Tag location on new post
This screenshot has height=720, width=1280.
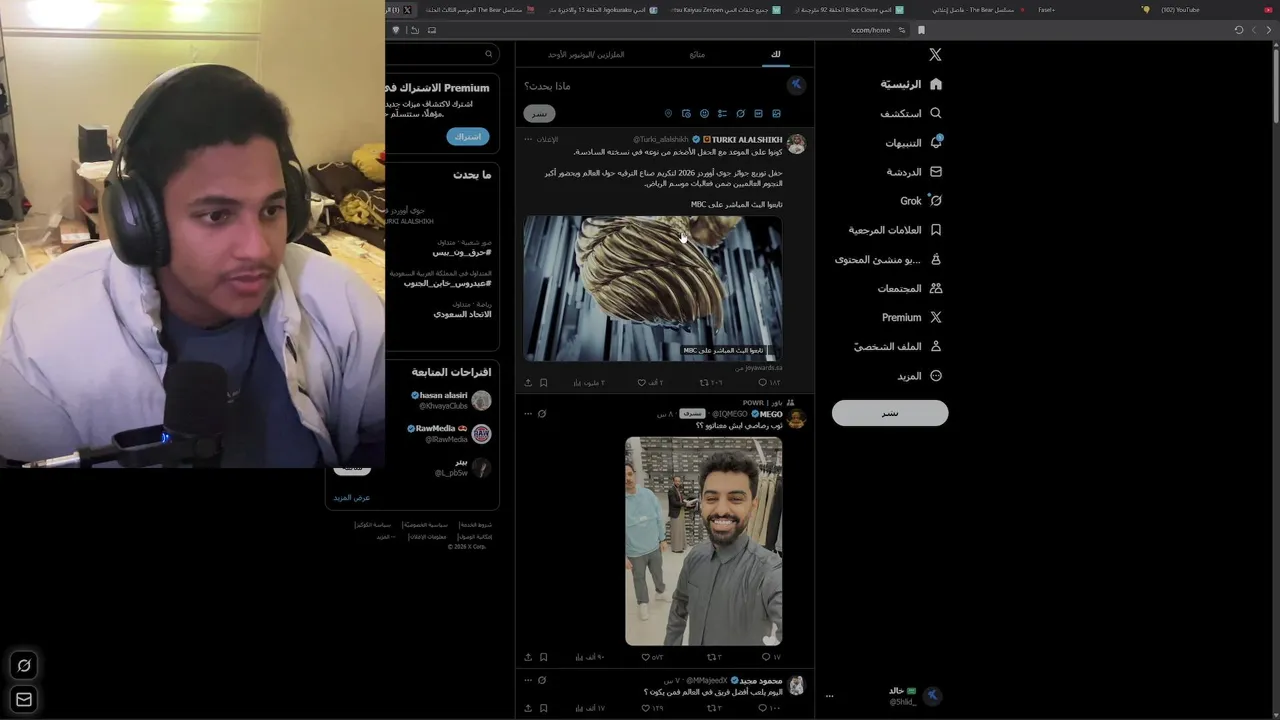coord(668,114)
